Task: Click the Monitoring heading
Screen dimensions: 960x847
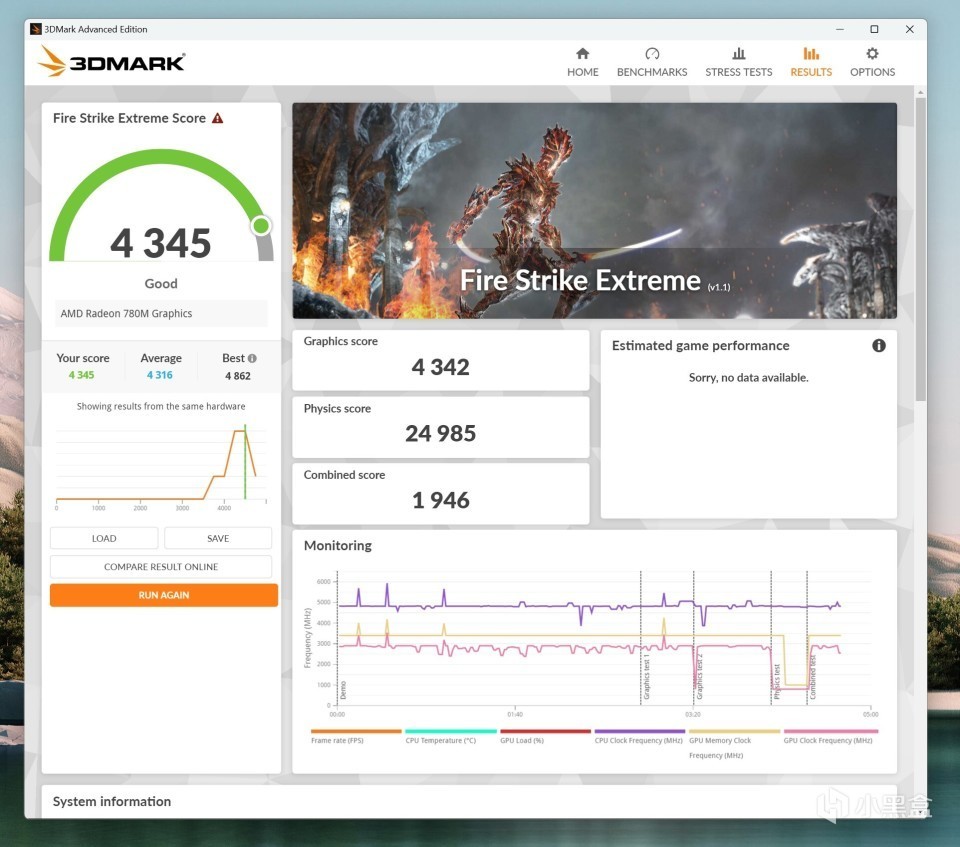Action: tap(337, 545)
